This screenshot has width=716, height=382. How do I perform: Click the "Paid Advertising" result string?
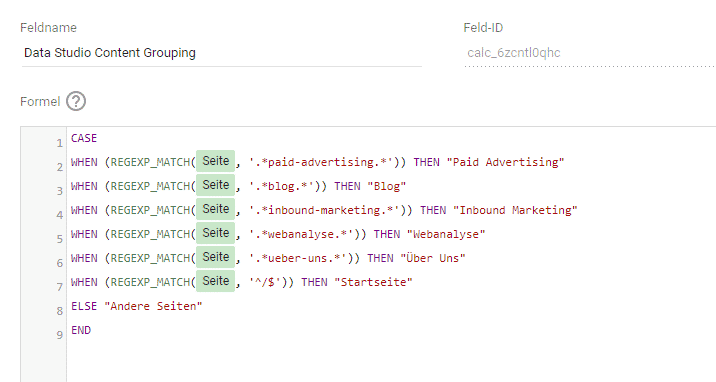tap(505, 162)
